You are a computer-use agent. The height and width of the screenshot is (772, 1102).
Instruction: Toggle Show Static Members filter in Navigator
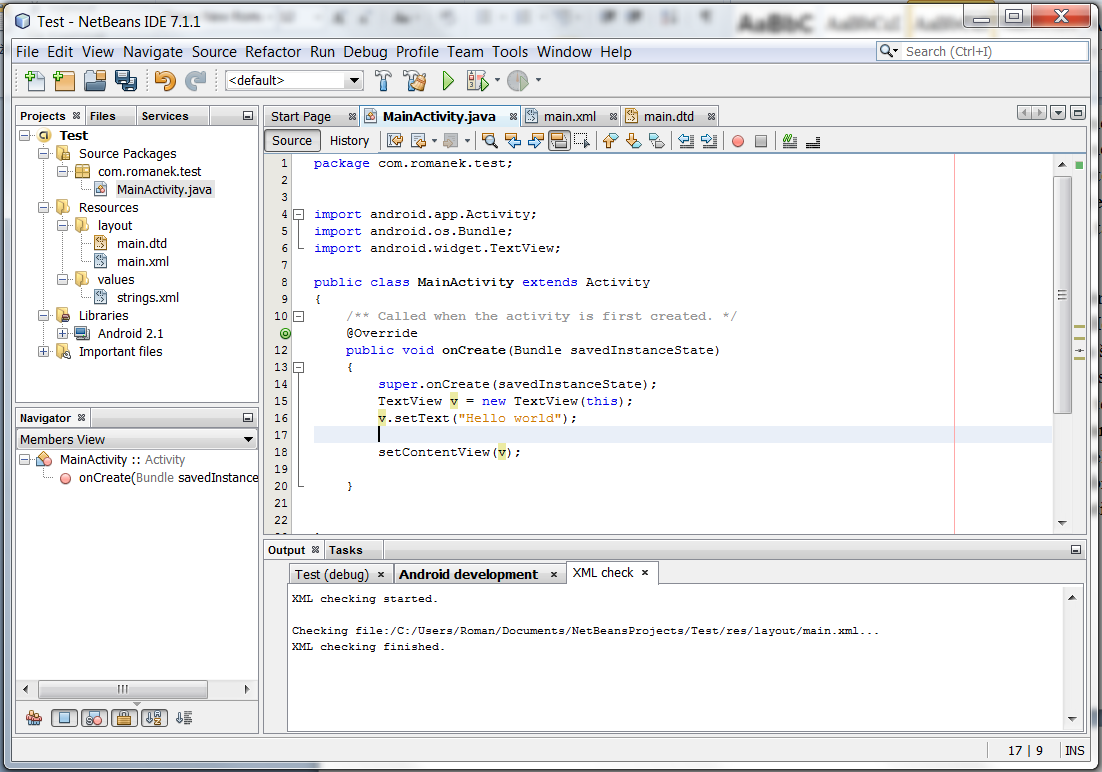coord(94,718)
